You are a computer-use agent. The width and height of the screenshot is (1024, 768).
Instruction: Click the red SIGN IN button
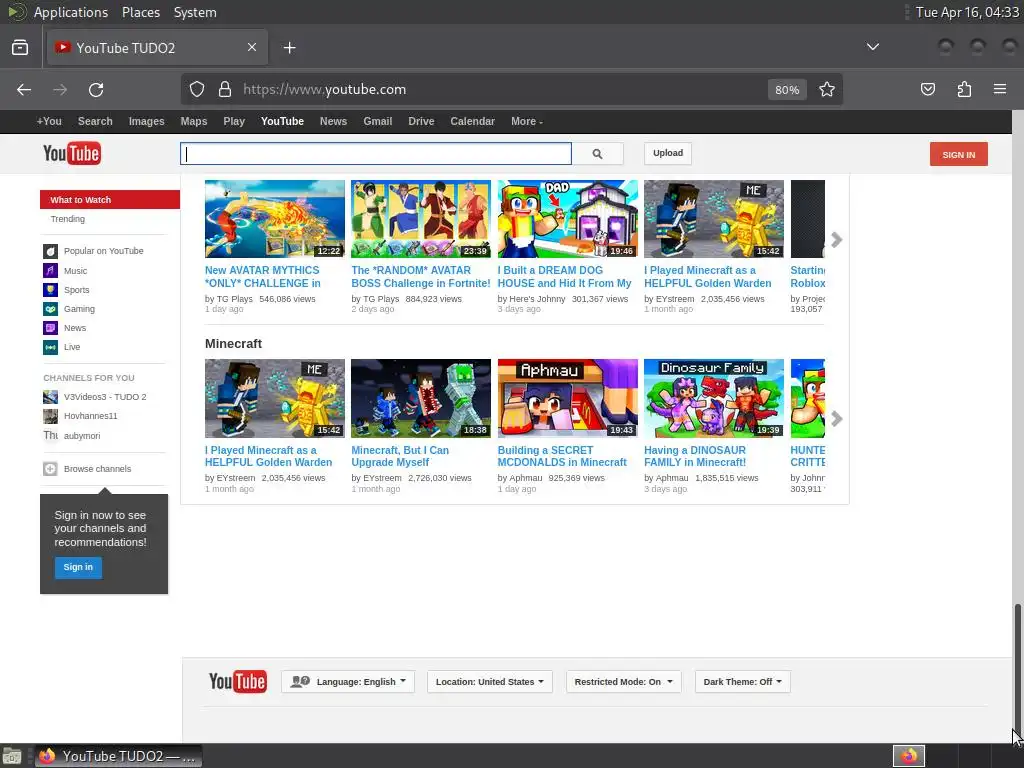(959, 154)
